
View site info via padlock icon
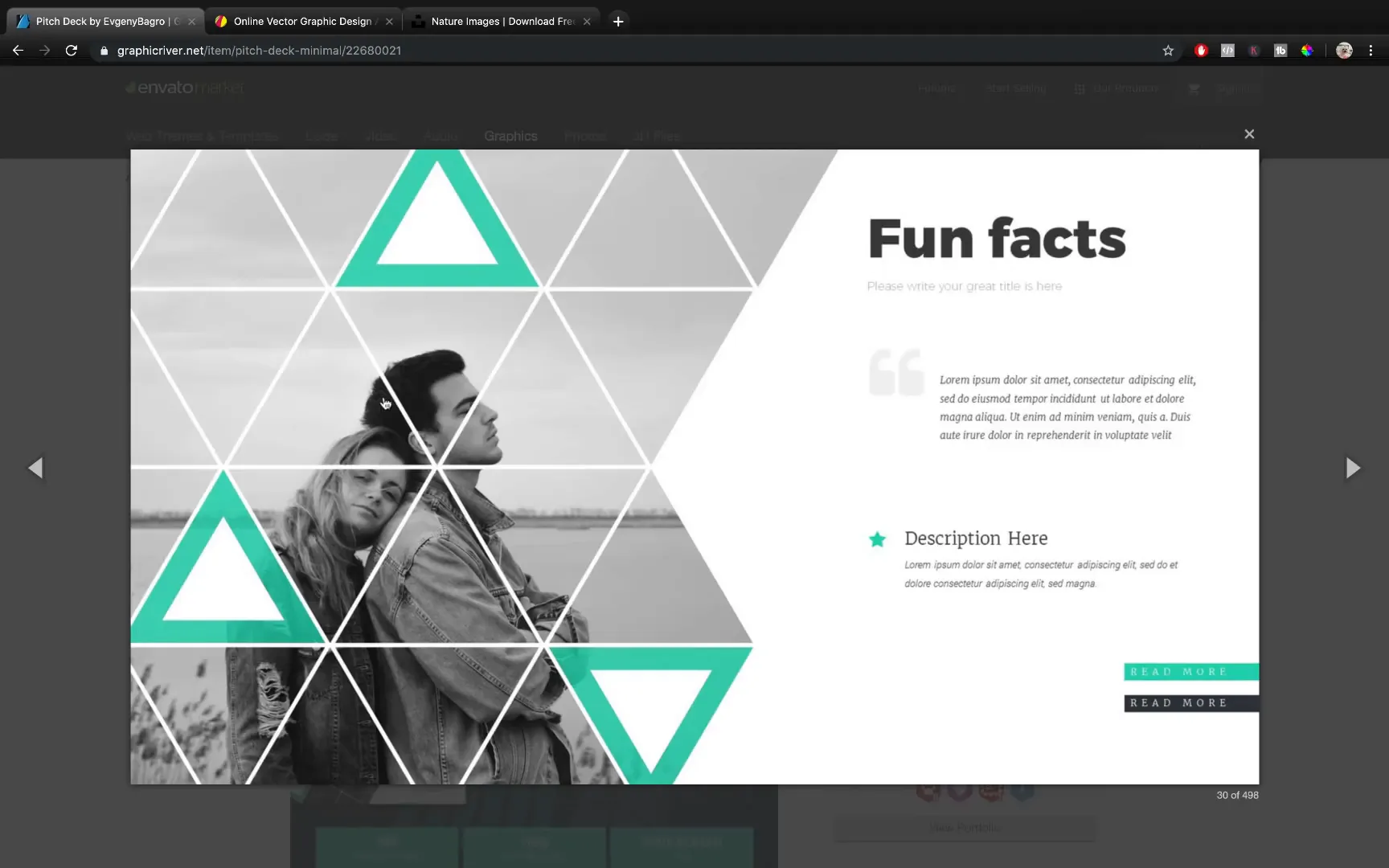click(x=104, y=51)
